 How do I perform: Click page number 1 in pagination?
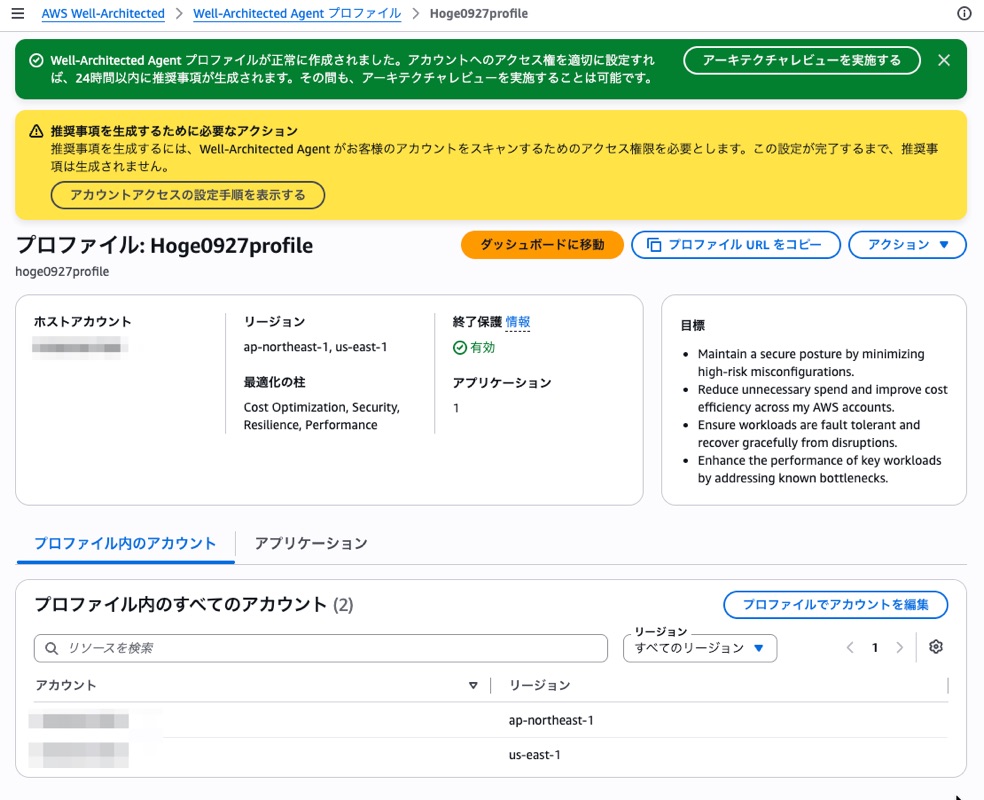(875, 648)
